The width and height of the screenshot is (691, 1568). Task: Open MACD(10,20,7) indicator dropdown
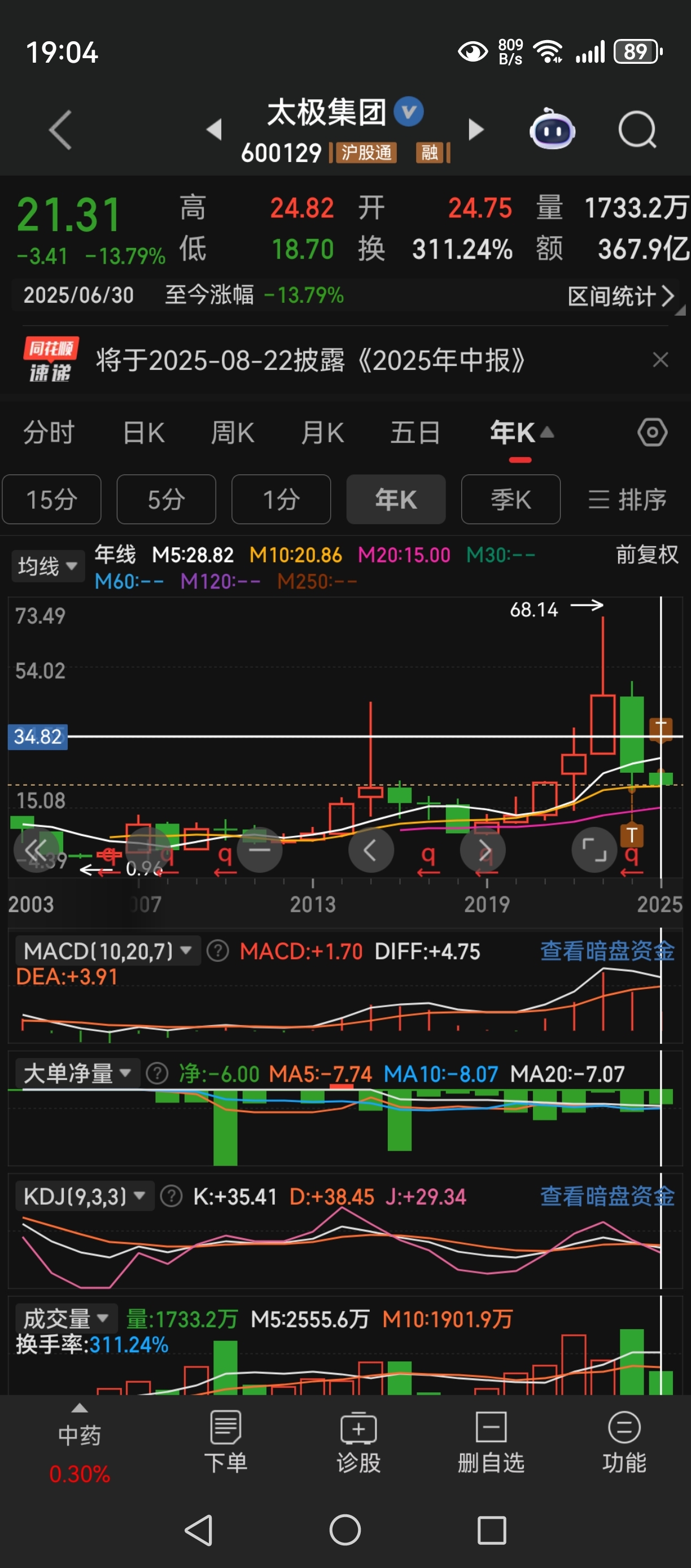108,951
